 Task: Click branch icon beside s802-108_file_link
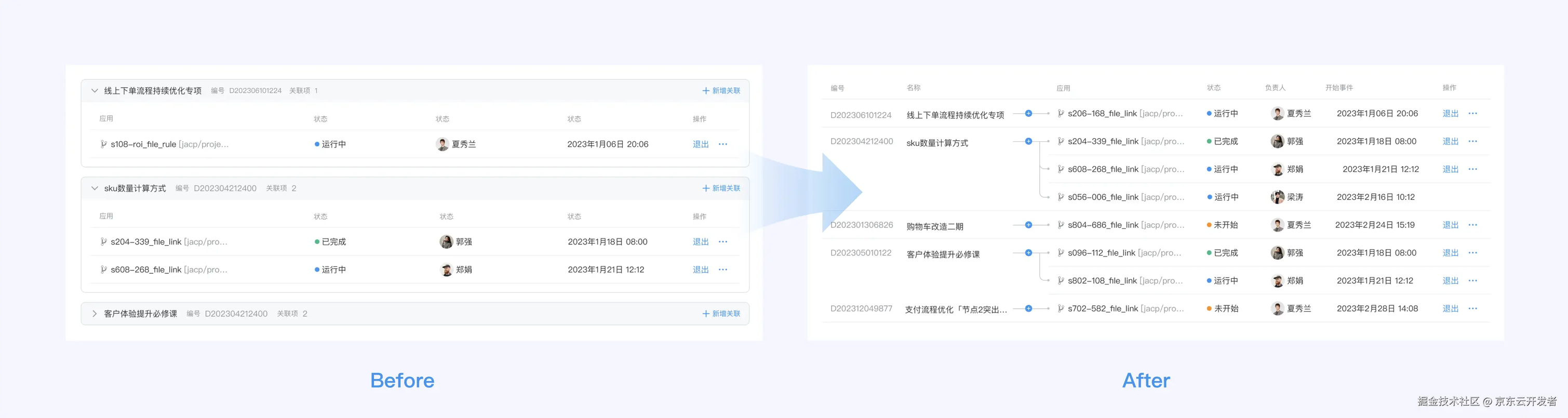pyautogui.click(x=1061, y=280)
